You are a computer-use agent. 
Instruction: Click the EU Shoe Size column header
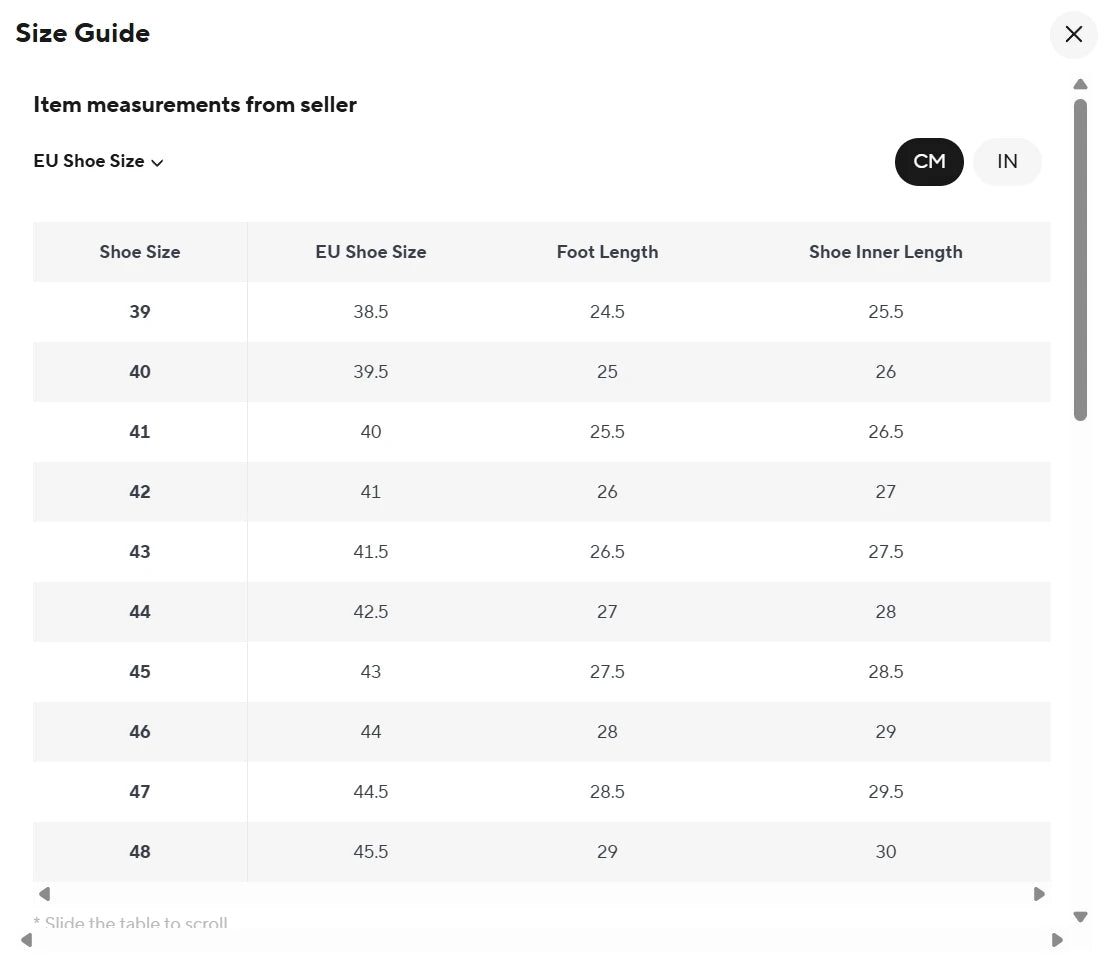[x=370, y=252]
